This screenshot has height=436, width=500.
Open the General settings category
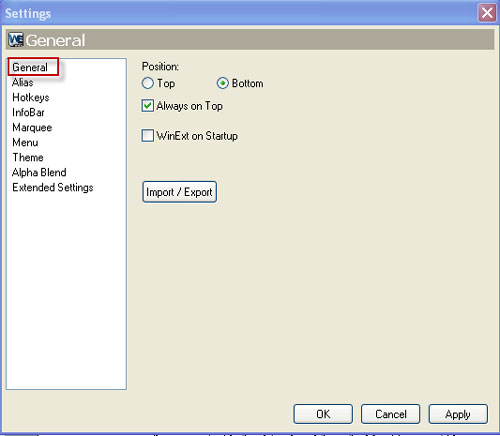(30, 67)
